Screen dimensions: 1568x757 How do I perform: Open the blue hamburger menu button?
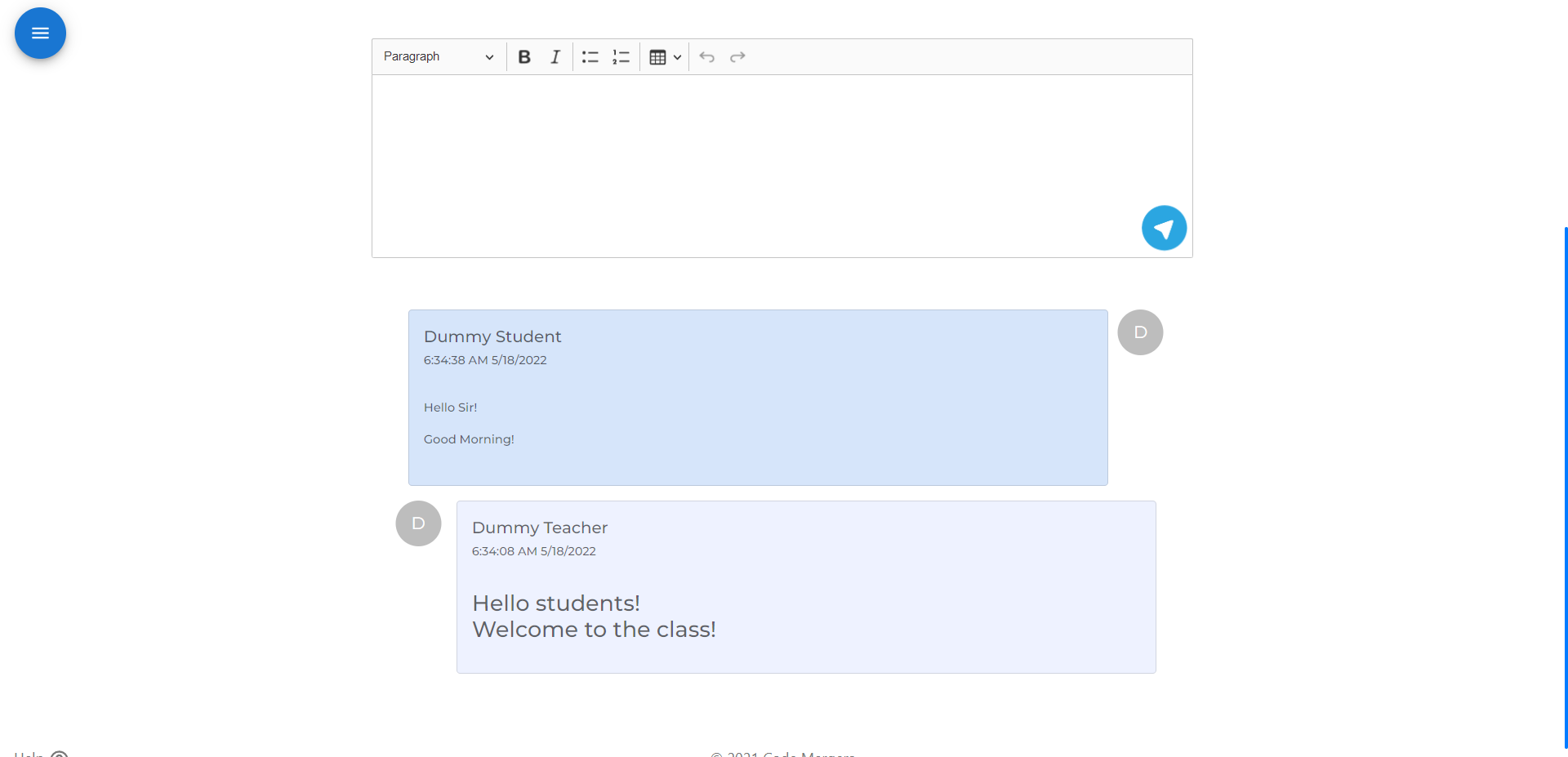(40, 33)
